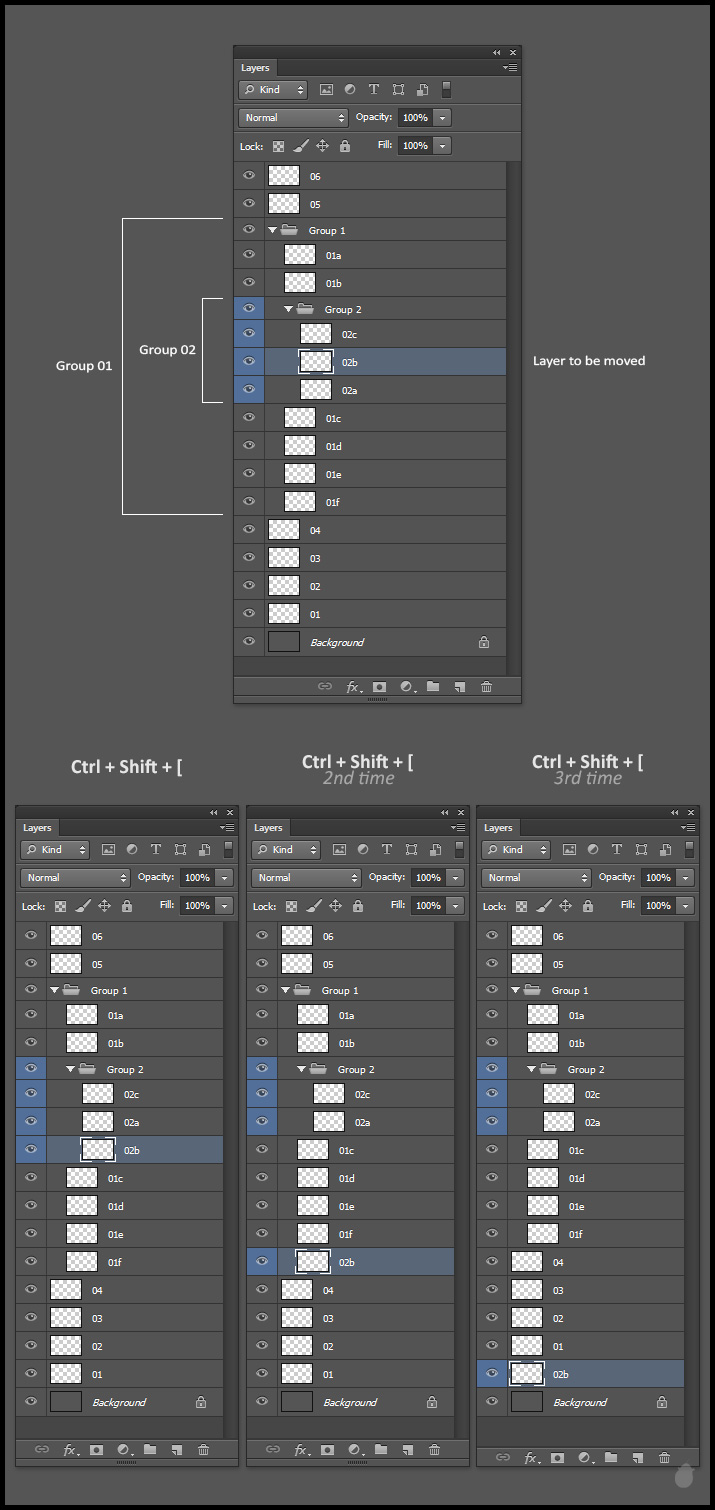The height and width of the screenshot is (1510, 715).
Task: Click the type layer filter in top Layers panel
Action: click(x=374, y=90)
